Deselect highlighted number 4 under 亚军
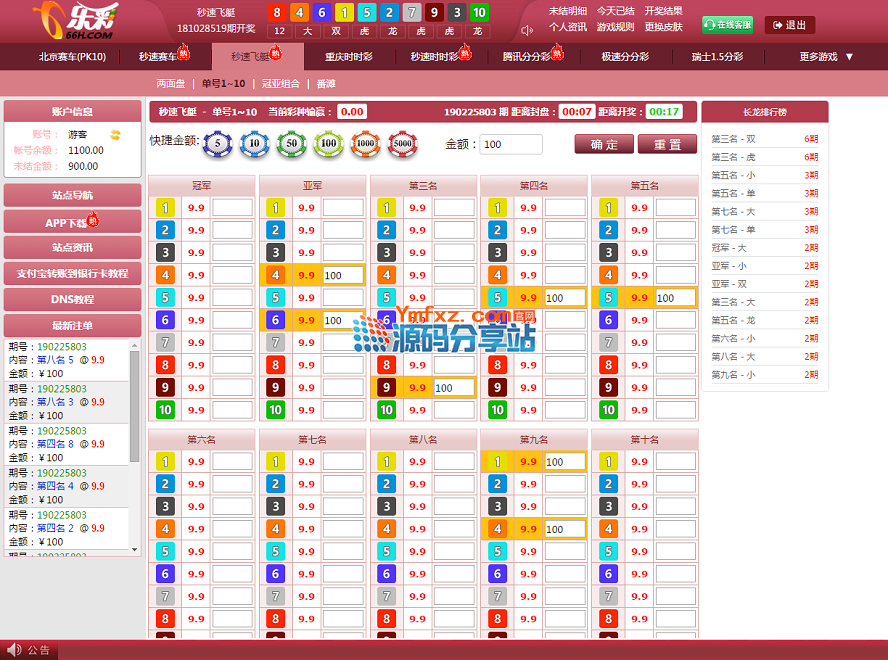Screen dimensions: 888x660 (x=276, y=275)
